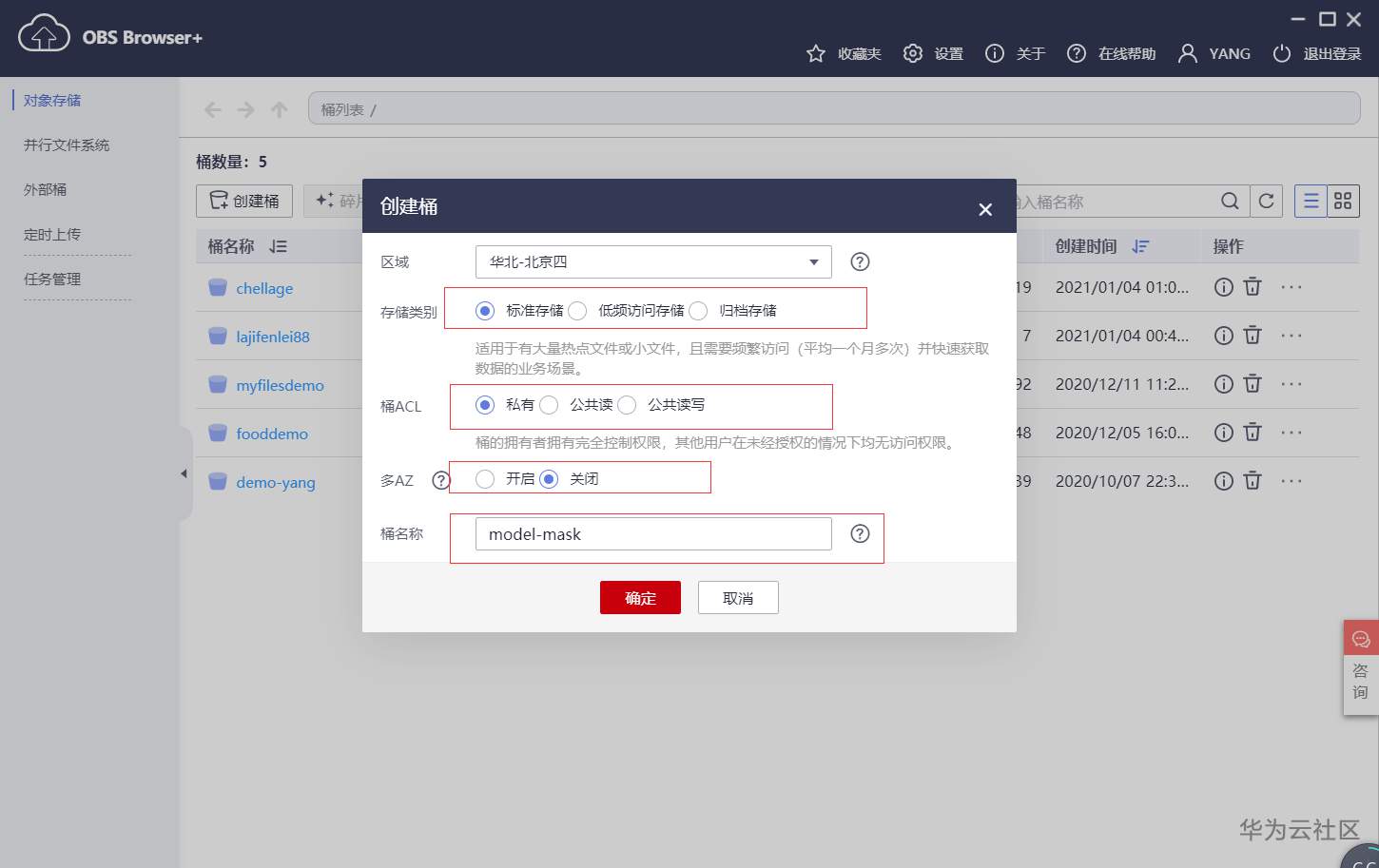Select 归档存储 storage class

click(x=698, y=310)
